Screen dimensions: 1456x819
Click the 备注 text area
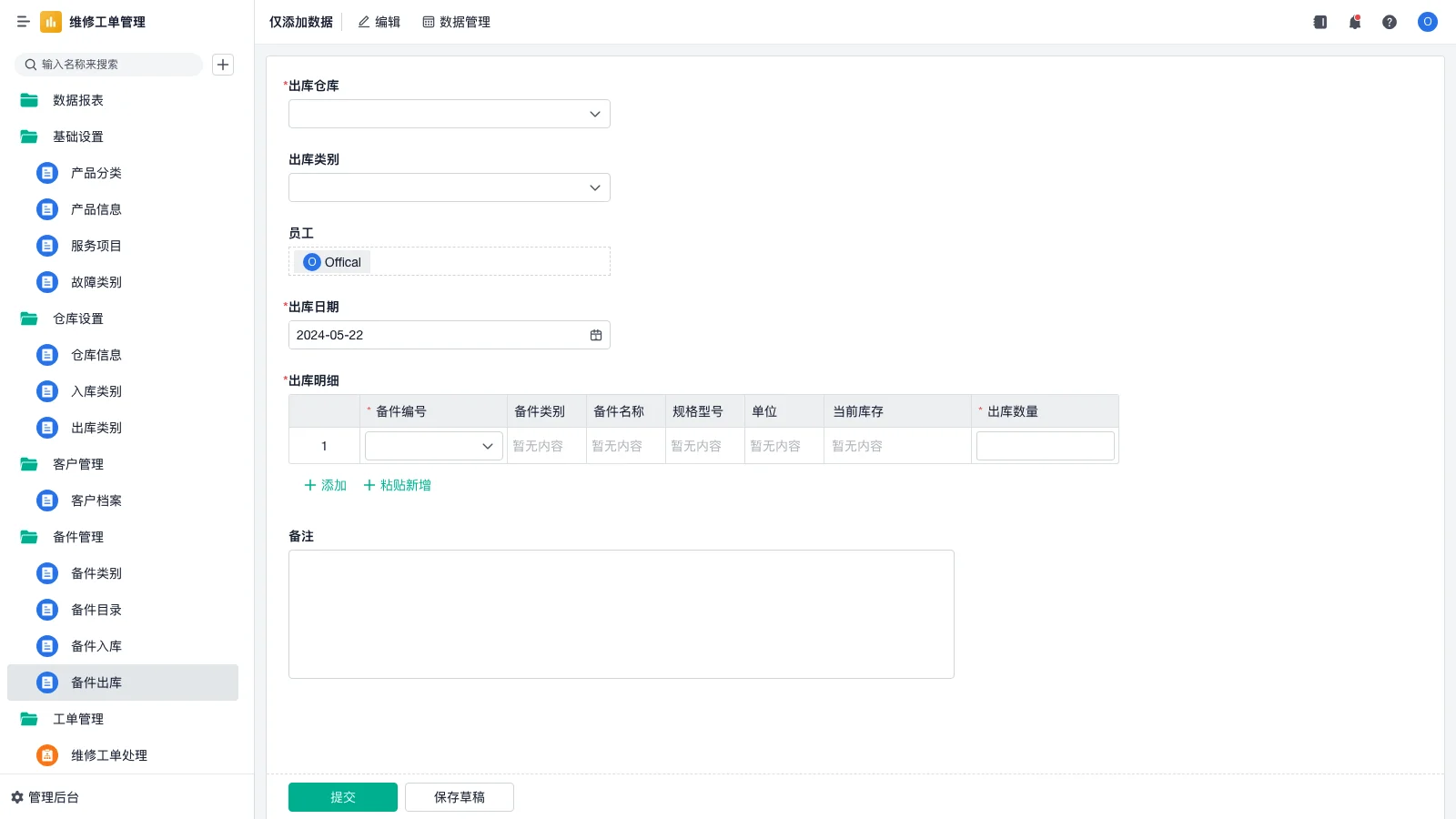click(622, 614)
